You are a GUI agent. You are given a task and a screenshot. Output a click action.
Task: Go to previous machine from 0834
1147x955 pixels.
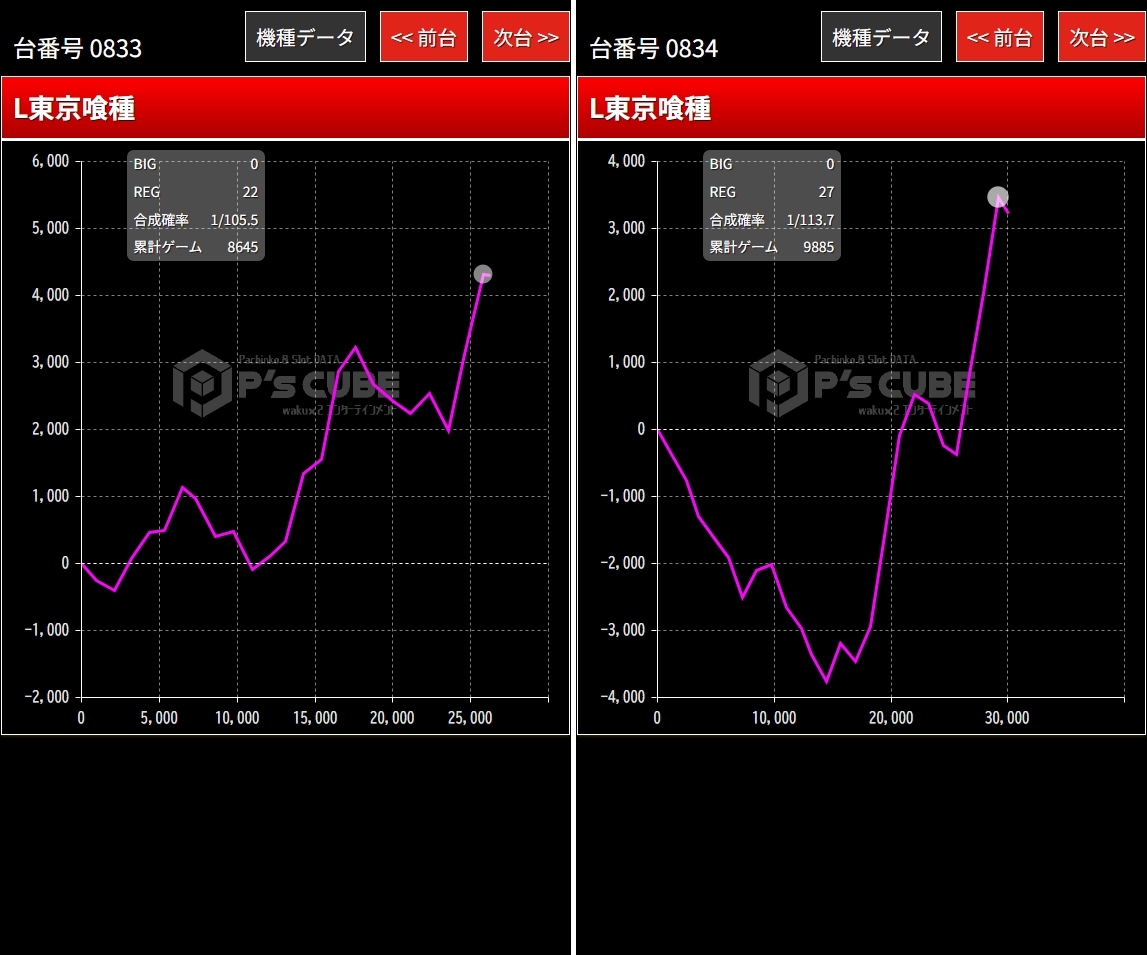(x=999, y=37)
